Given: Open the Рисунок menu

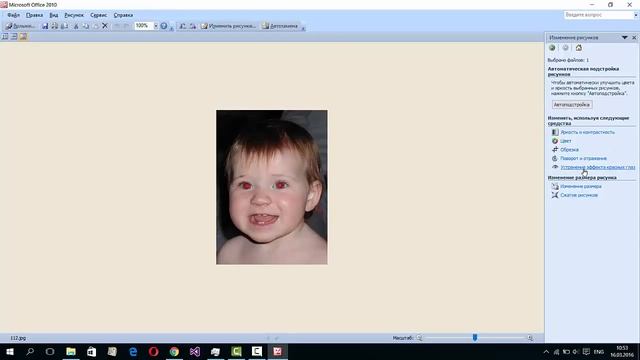Looking at the screenshot, I should coord(74,15).
